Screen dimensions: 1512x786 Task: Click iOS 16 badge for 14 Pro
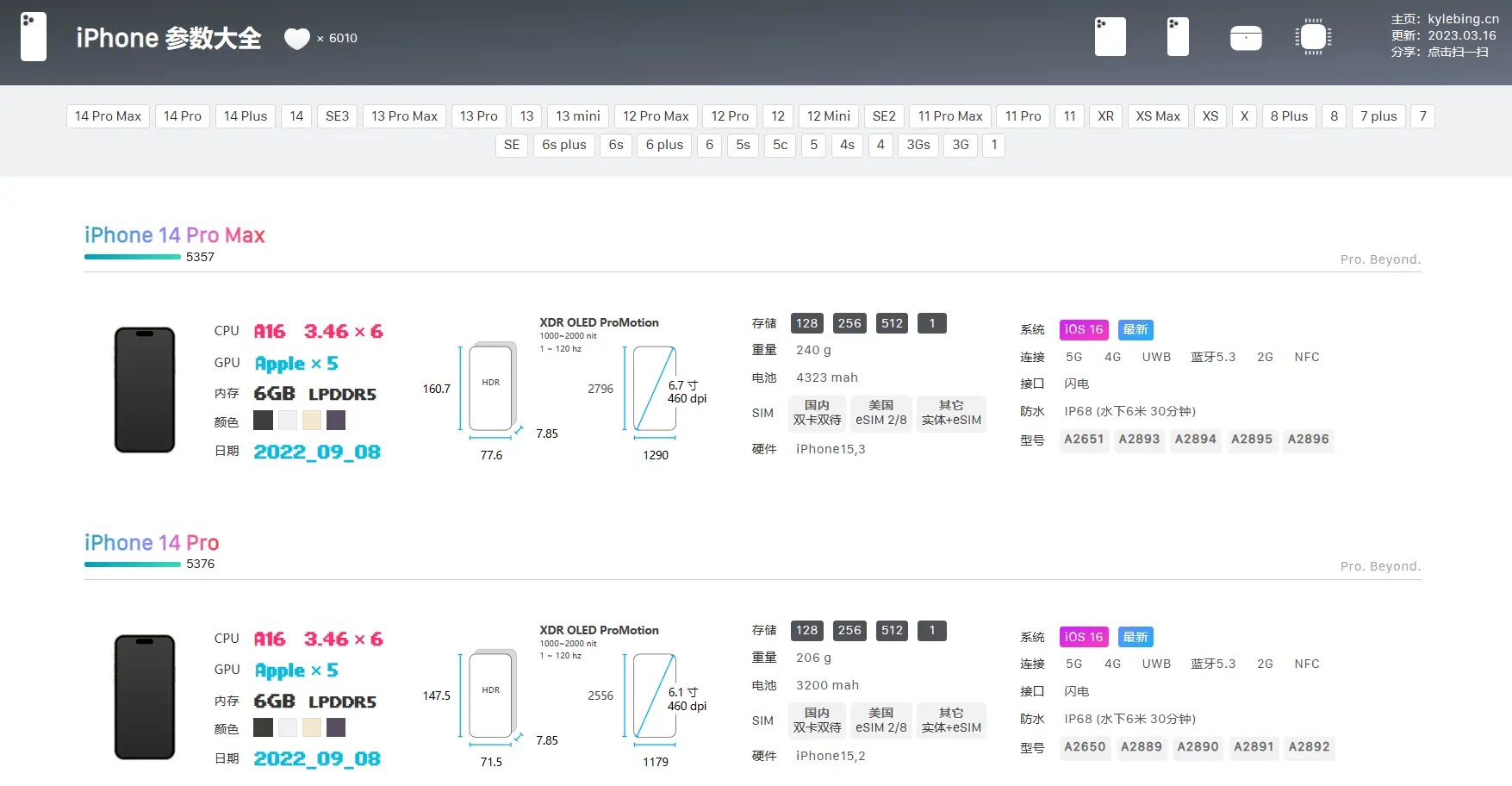point(1084,637)
